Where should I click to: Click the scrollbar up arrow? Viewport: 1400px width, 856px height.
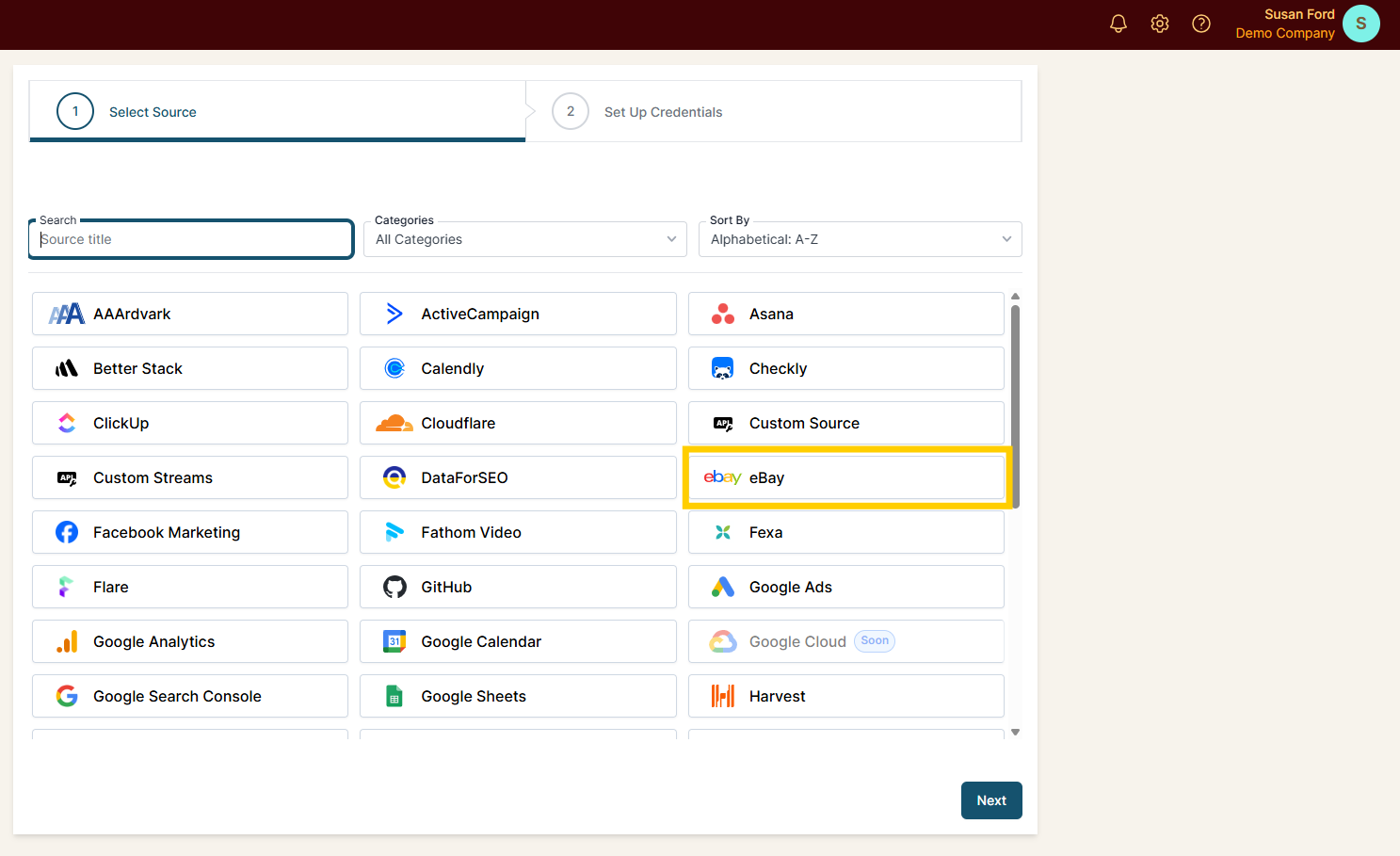click(x=1015, y=297)
